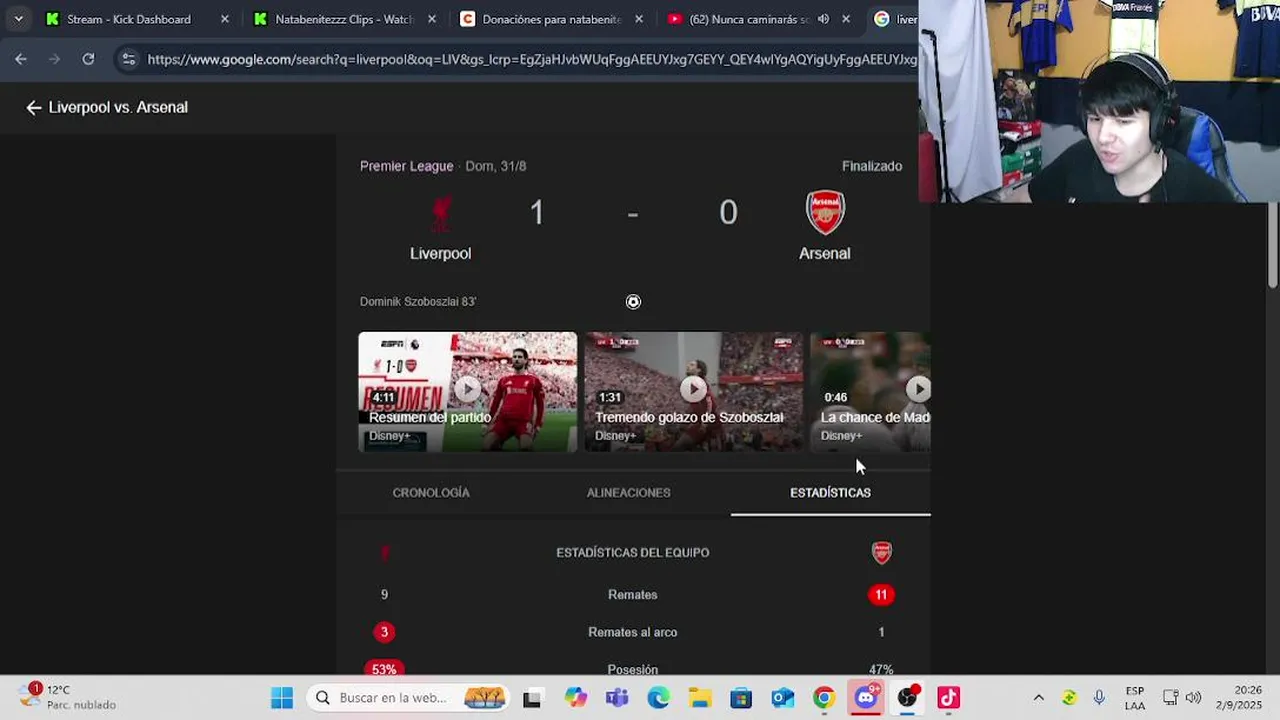Open the Windows Start menu

pyautogui.click(x=282, y=698)
